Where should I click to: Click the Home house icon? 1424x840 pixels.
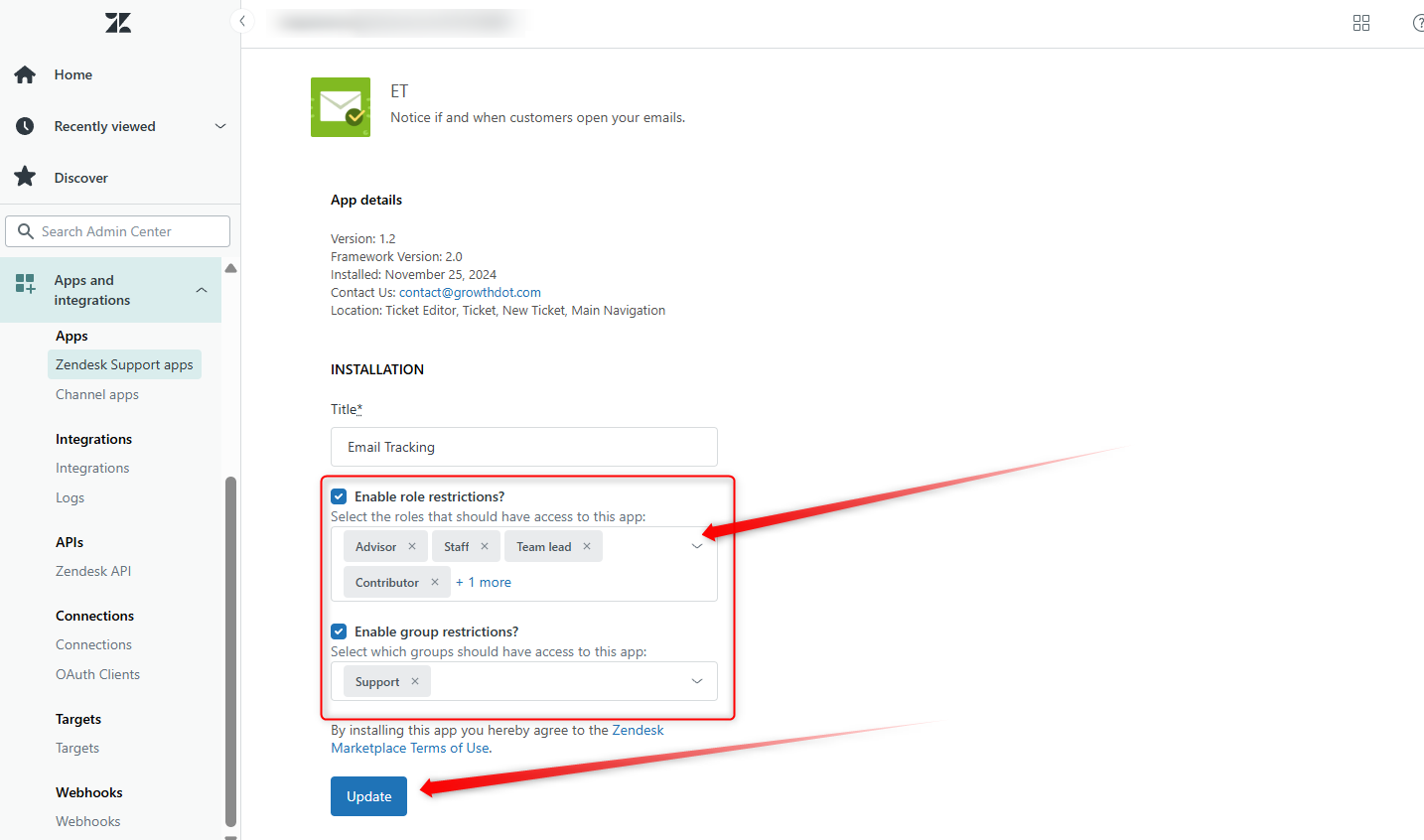(25, 74)
